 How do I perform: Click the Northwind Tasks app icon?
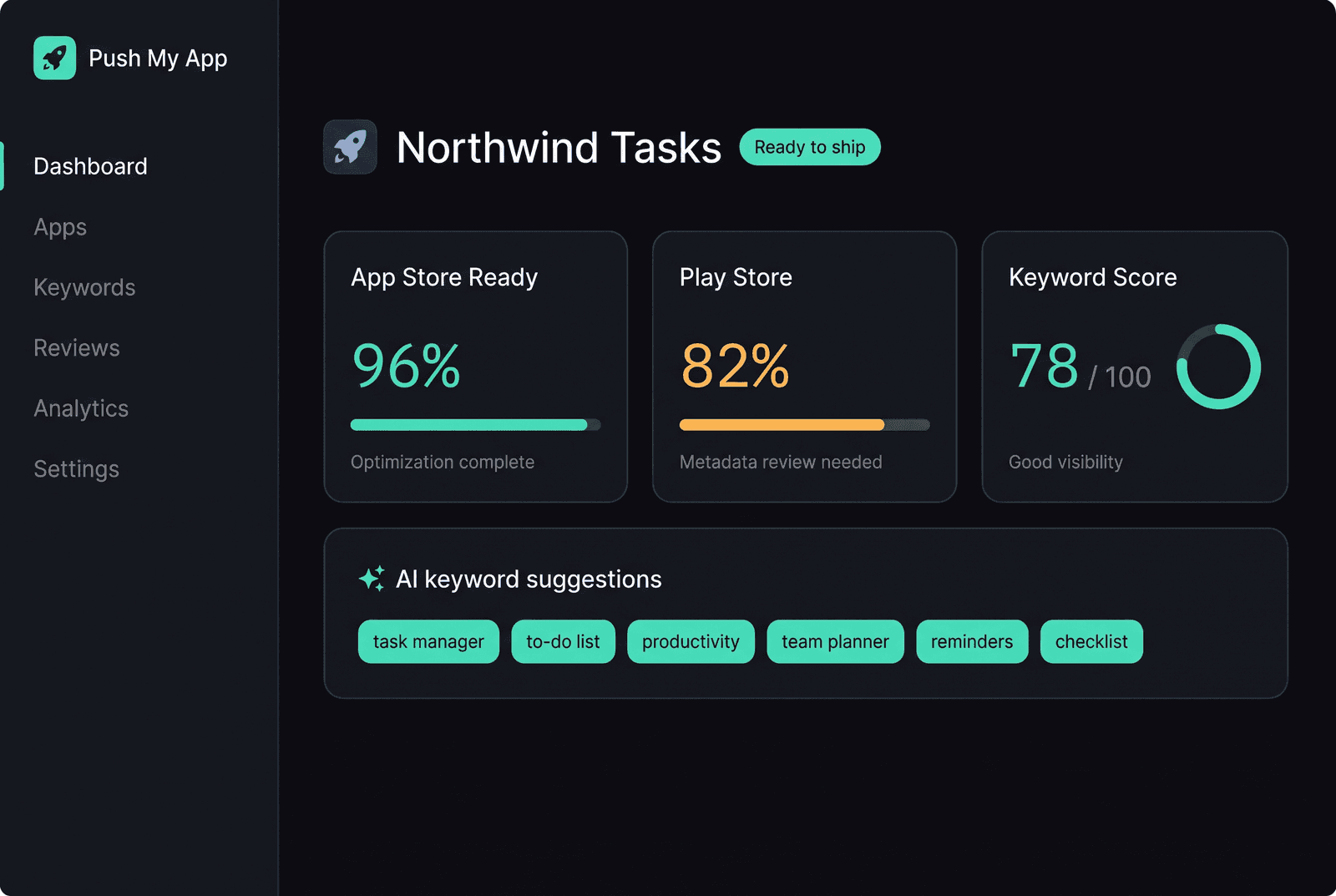point(350,147)
